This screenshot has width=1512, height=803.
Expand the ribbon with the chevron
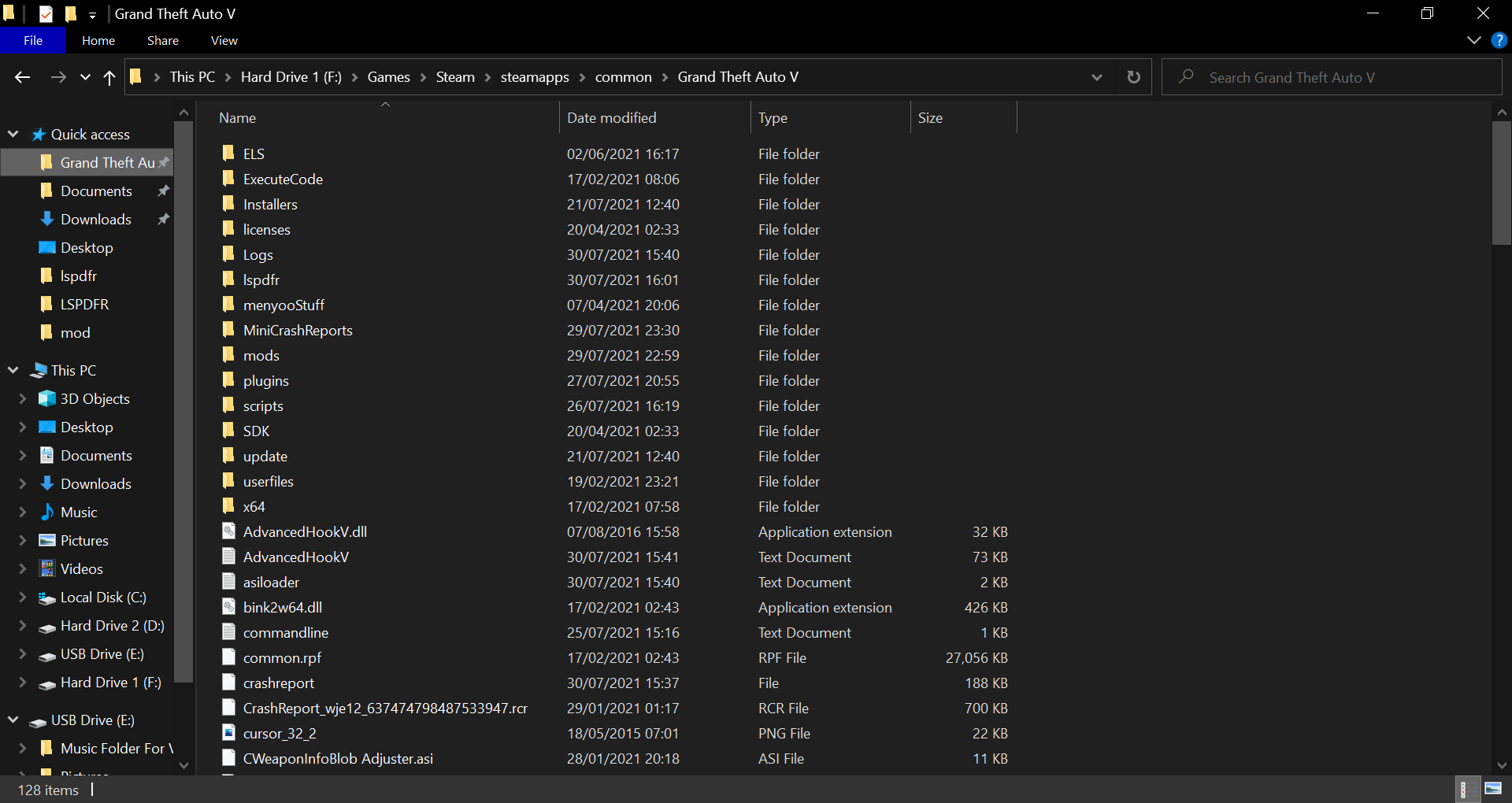(1474, 40)
